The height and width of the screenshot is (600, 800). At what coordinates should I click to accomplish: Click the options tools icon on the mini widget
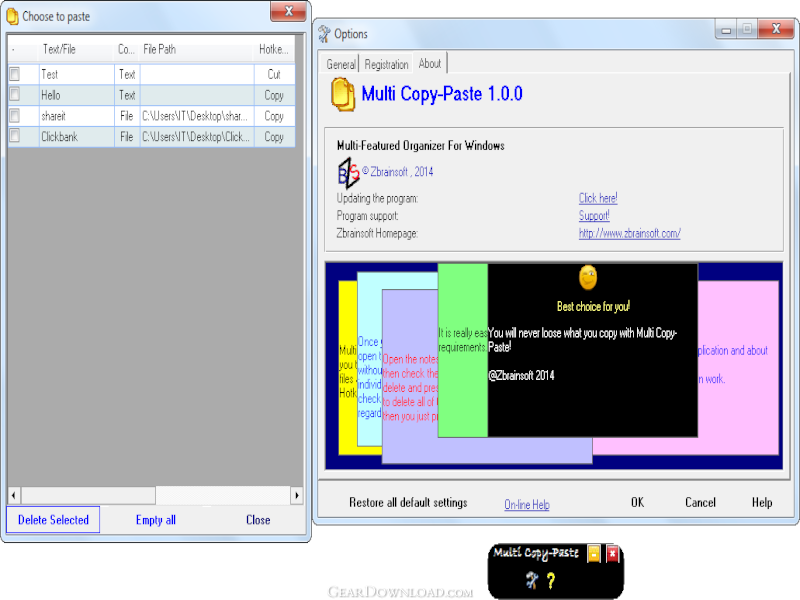pos(532,580)
